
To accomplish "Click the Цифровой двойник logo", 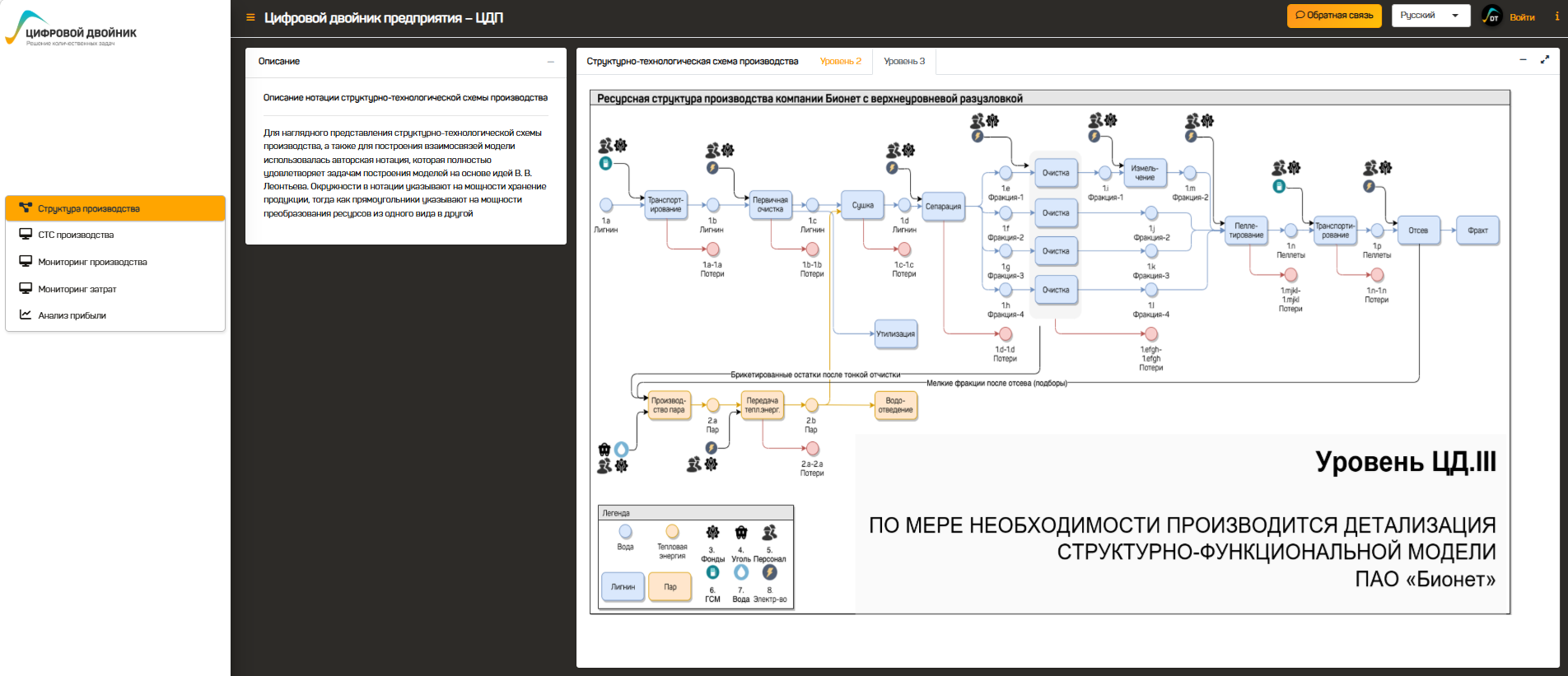I will click(72, 30).
